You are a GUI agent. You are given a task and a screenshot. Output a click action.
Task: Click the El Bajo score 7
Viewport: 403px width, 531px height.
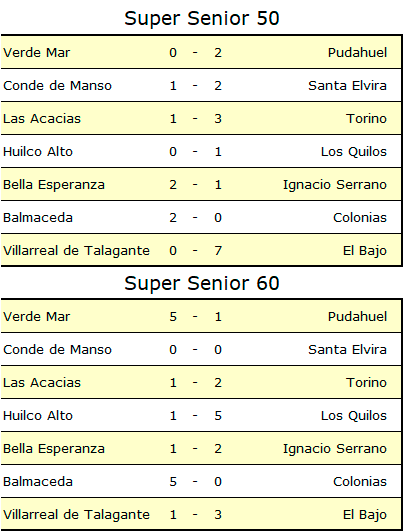[x=218, y=251]
